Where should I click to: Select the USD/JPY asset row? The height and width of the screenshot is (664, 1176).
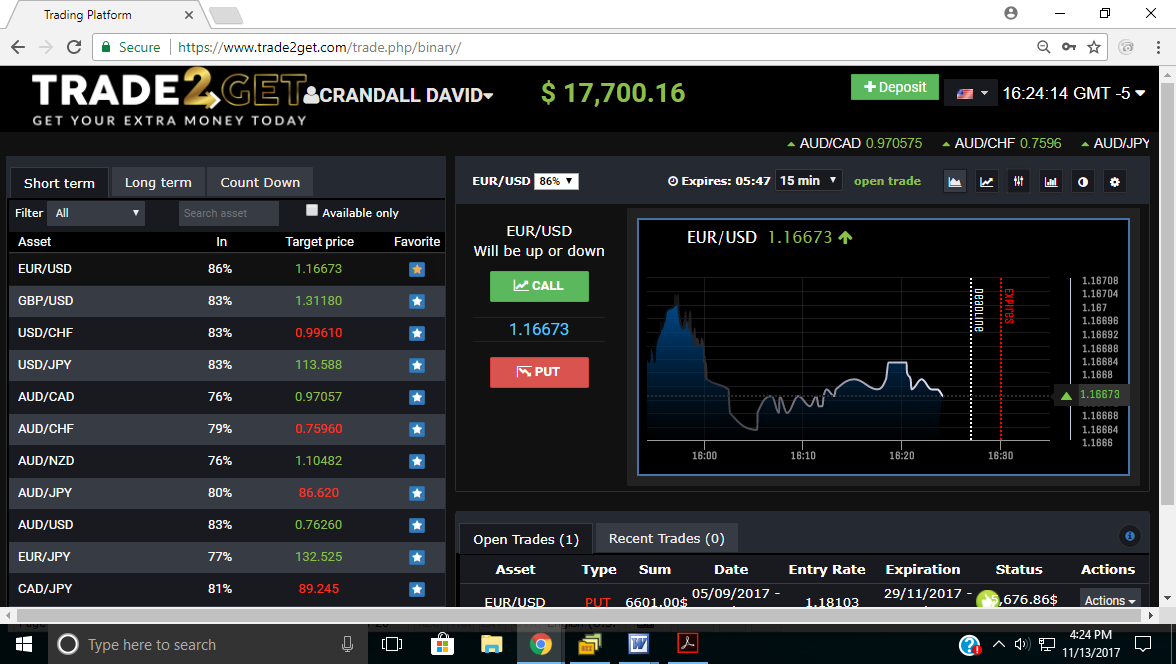[x=226, y=365]
